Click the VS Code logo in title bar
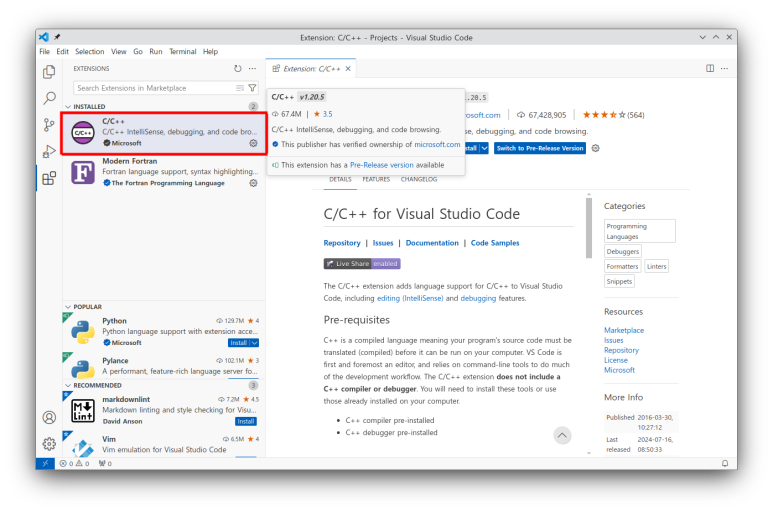Image resolution: width=773 pixels, height=512 pixels. point(44,37)
